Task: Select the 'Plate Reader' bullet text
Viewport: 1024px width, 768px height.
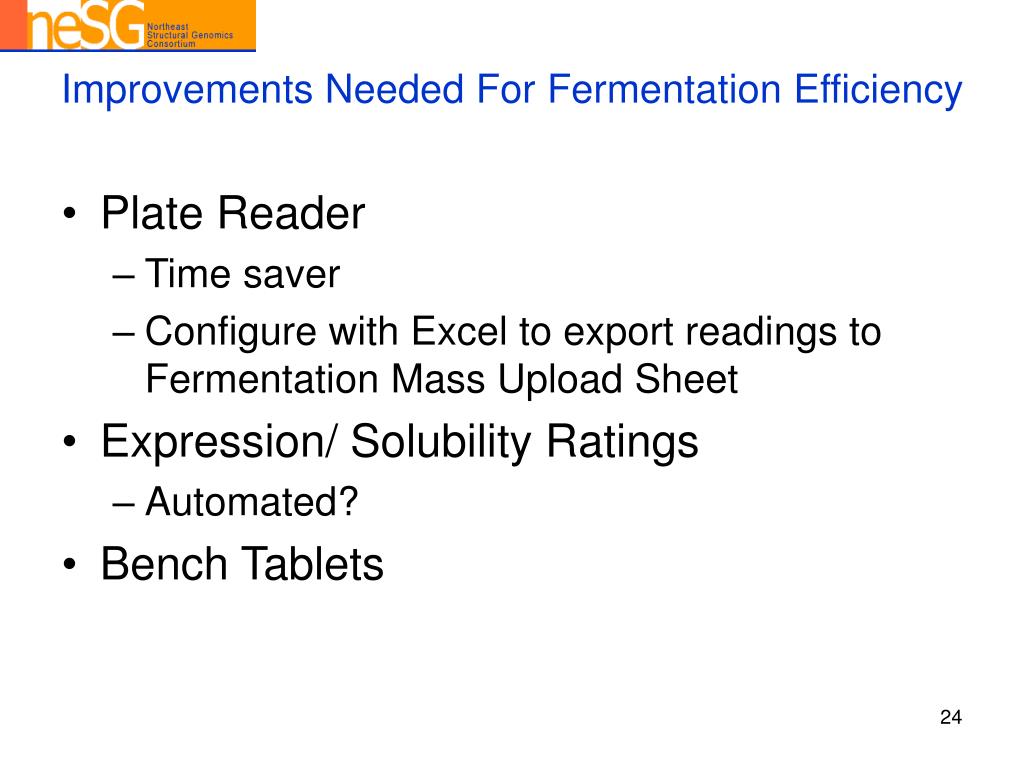Action: click(233, 213)
